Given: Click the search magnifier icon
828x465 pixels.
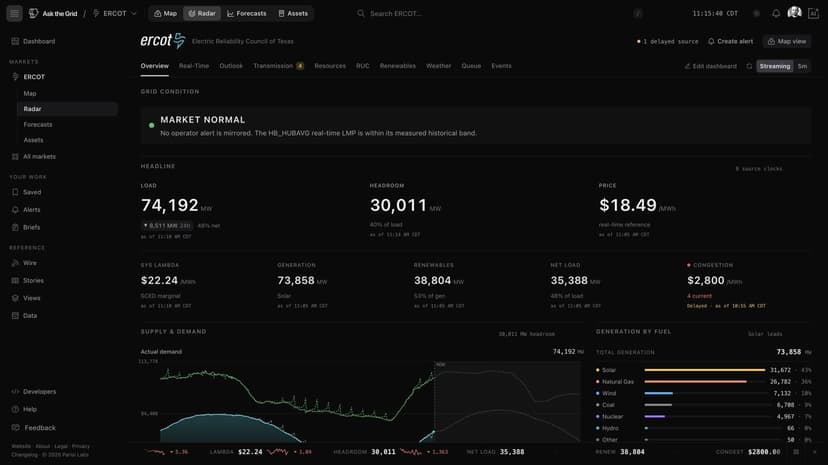Looking at the screenshot, I should [361, 13].
